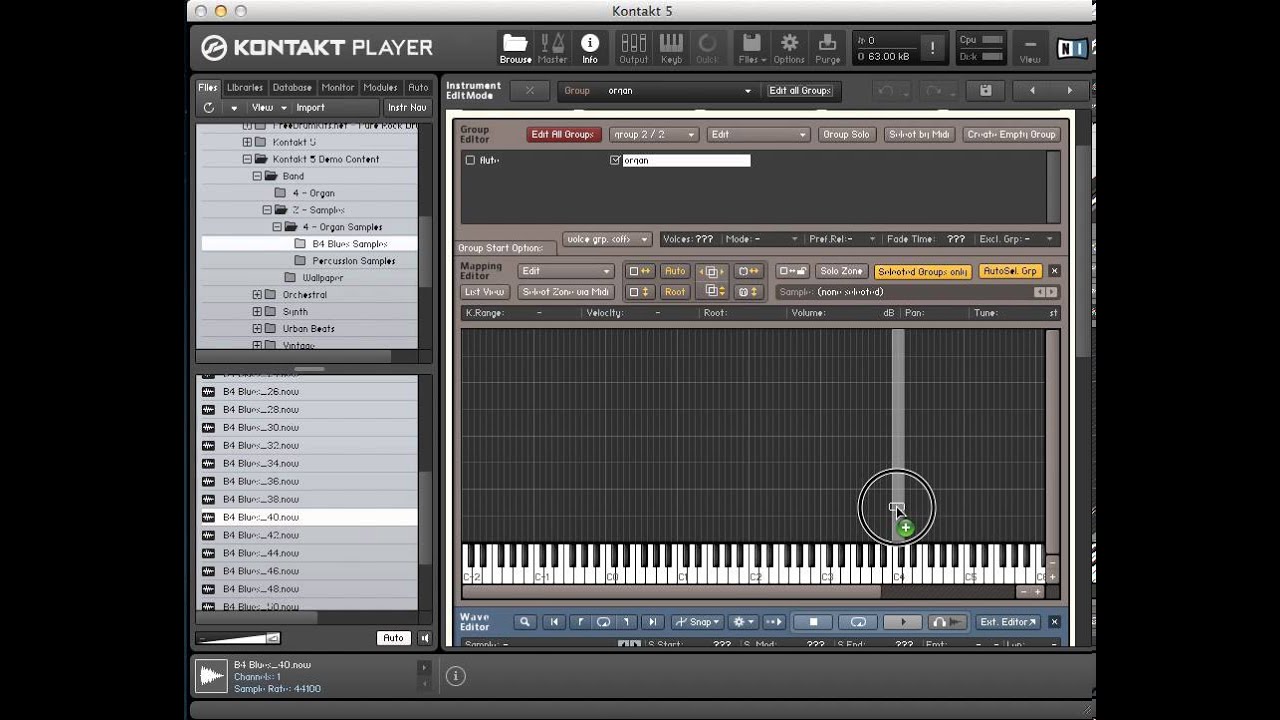Toggle Selected Groups only
Viewport: 1280px width, 720px height.
click(x=923, y=271)
